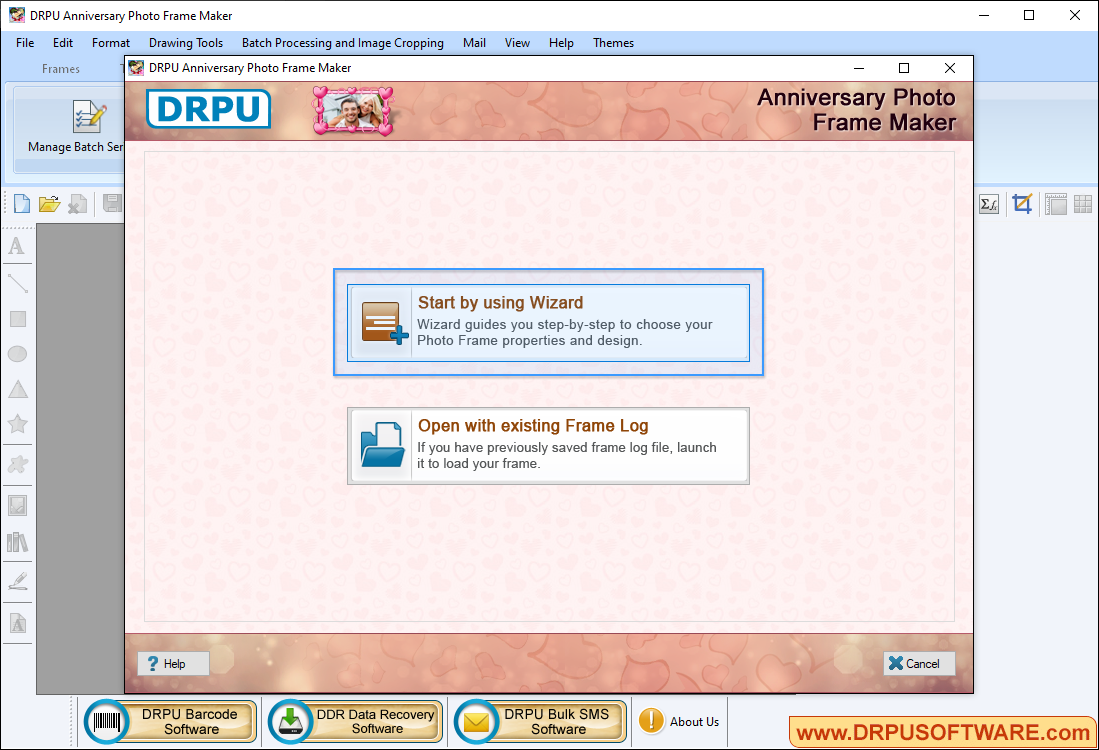Create a new frame document
Image resolution: width=1099 pixels, height=750 pixels.
pos(20,203)
